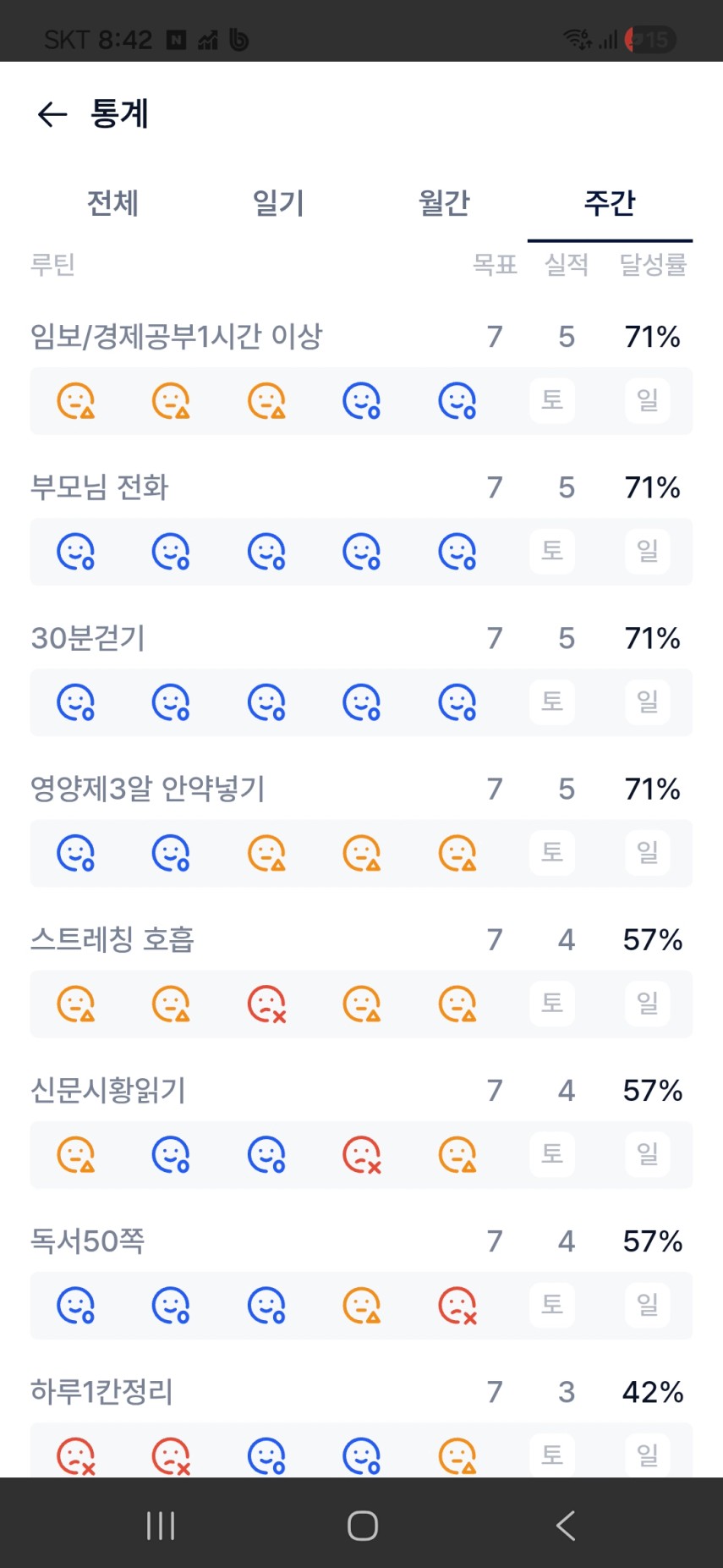Viewport: 723px width, 1568px height.
Task: Tap first red face under 하루1칸정리
Action: 75,1455
